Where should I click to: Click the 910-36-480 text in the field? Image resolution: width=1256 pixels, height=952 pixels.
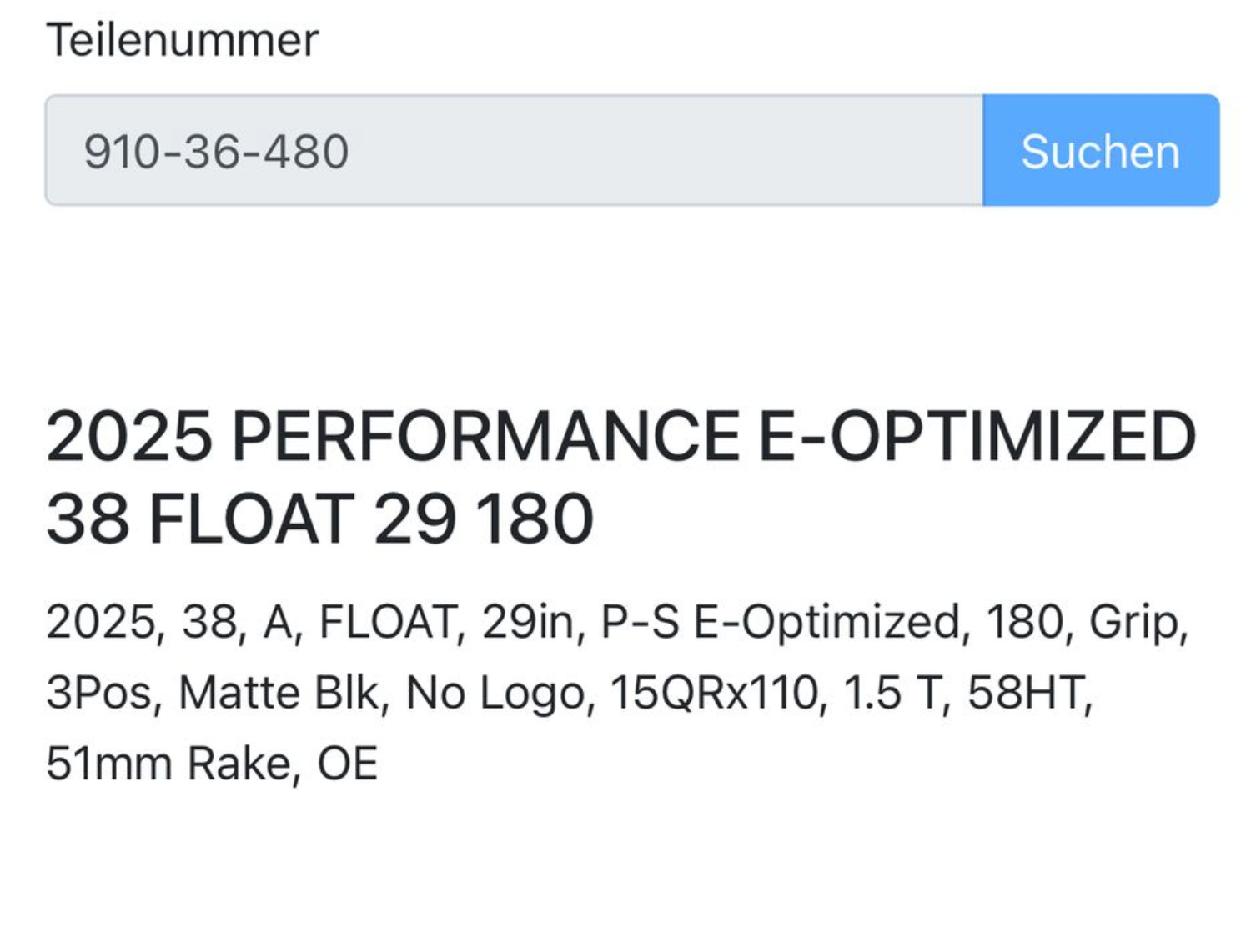[216, 152]
